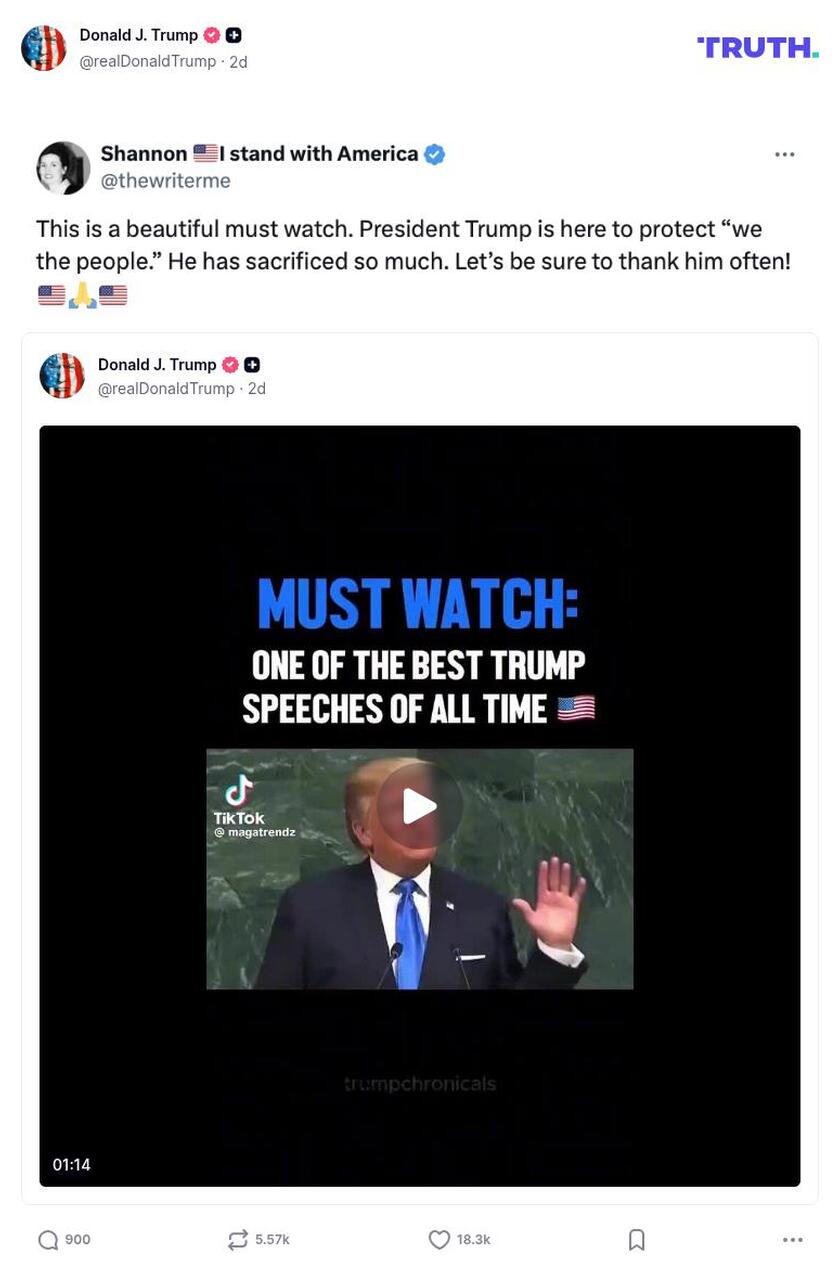Click the 2d timestamp link
Screen dimensions: 840x1274
[237, 60]
